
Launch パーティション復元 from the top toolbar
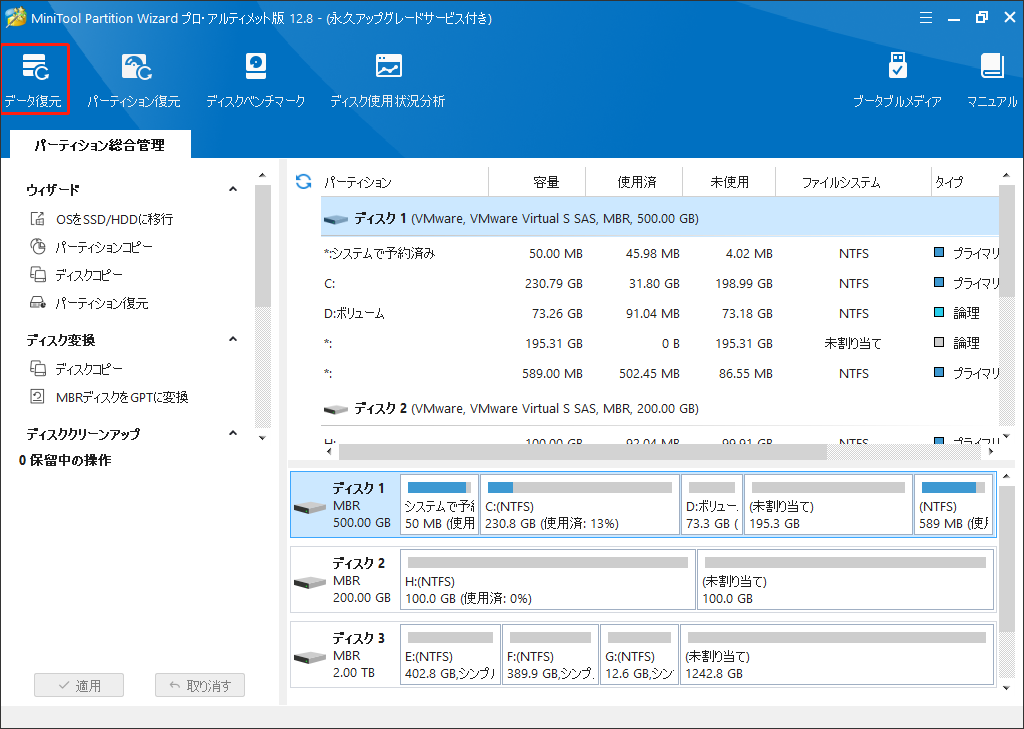coord(134,79)
